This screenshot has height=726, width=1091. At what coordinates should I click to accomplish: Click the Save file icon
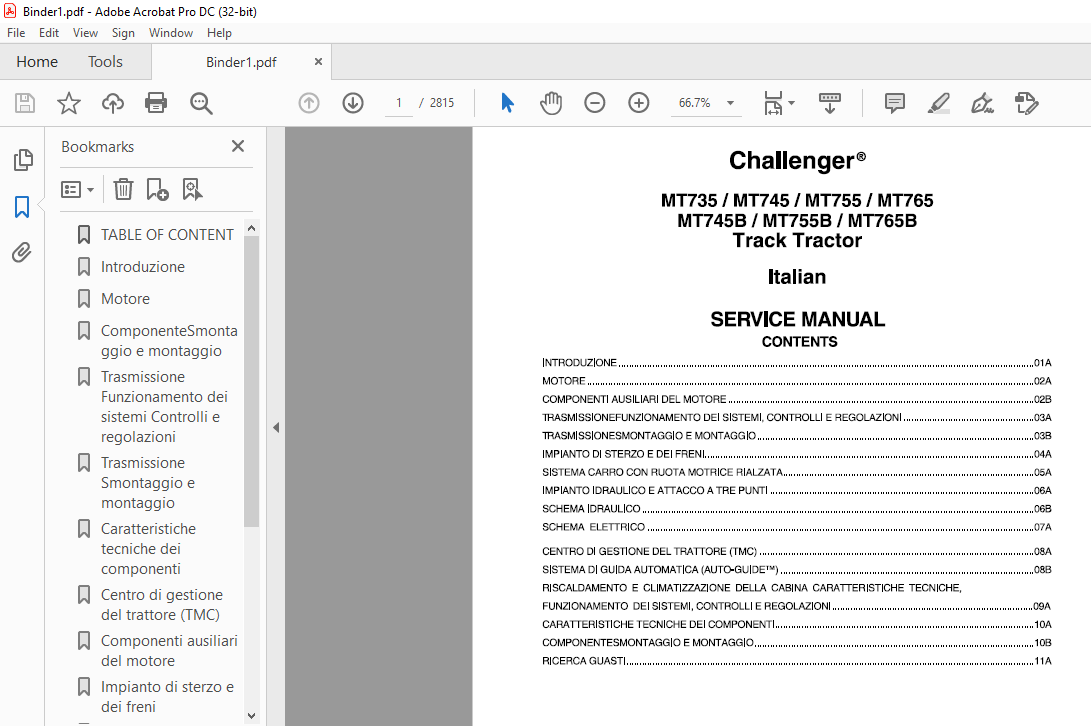[x=25, y=103]
